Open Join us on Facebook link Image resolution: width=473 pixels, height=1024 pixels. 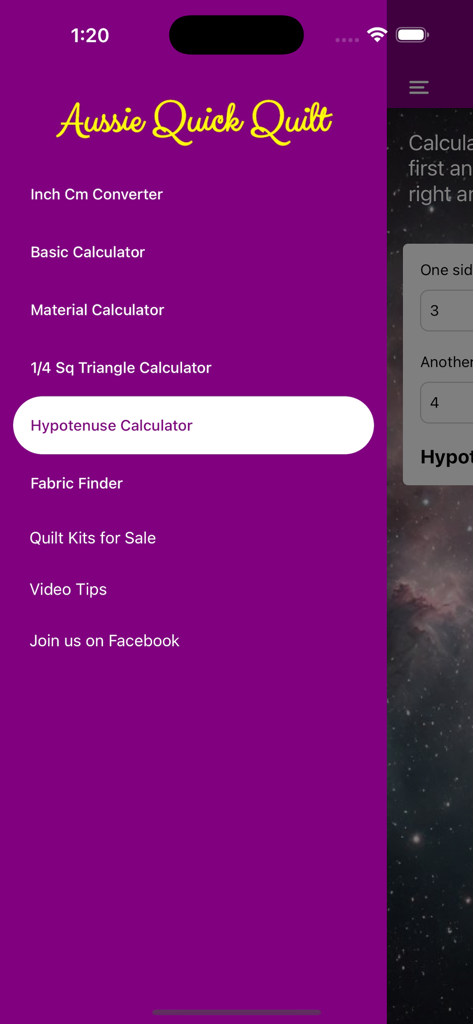coord(105,641)
